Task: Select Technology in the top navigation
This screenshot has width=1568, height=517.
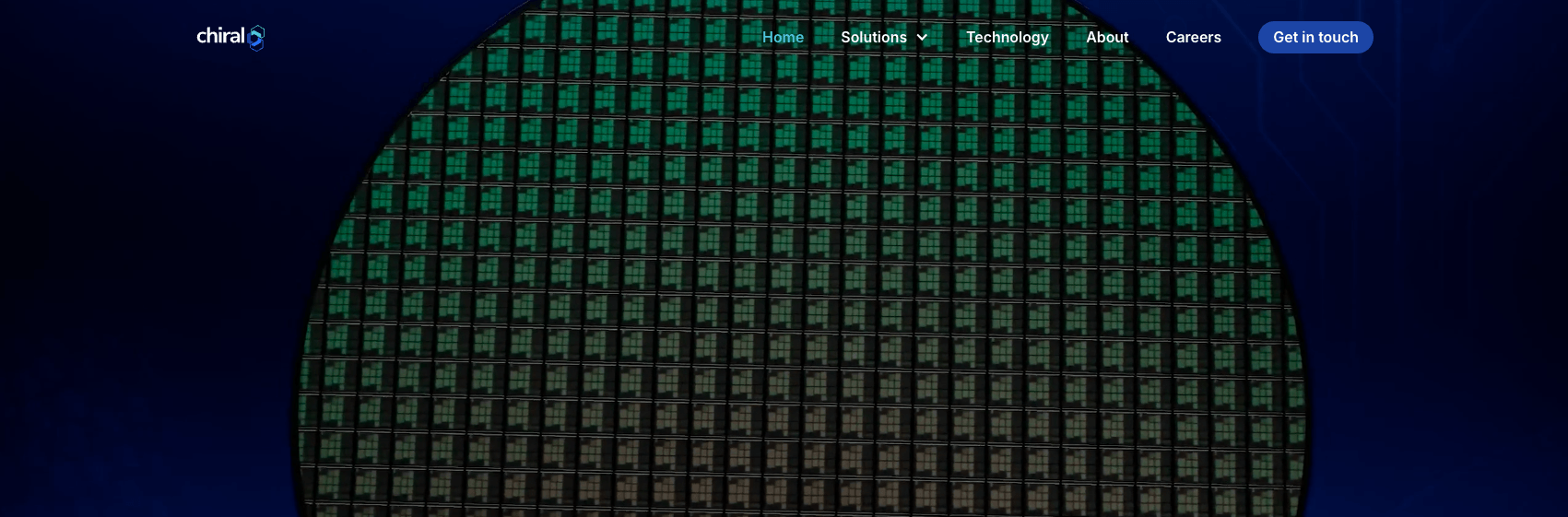Action: coord(1007,37)
